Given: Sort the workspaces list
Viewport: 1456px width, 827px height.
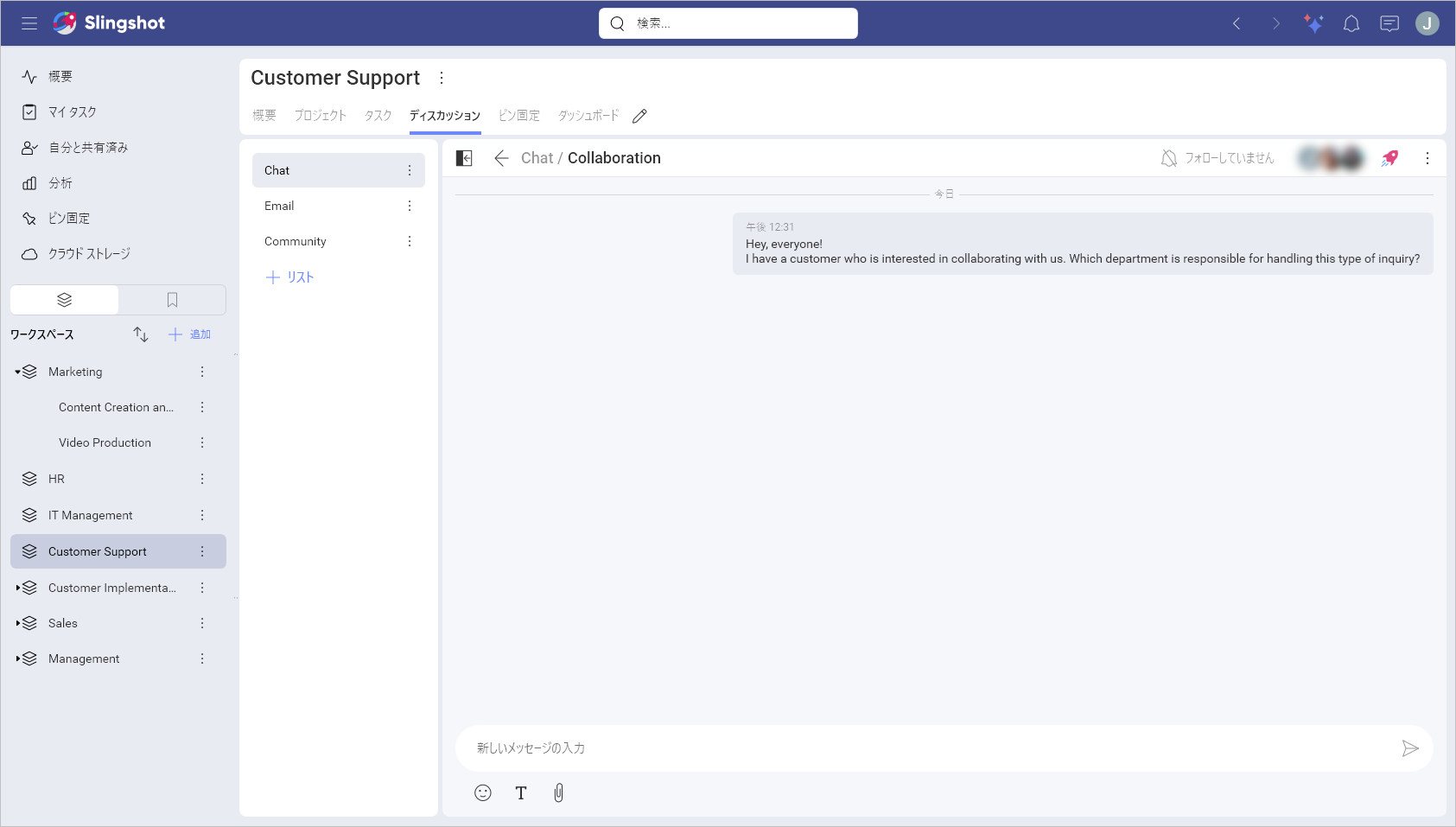Looking at the screenshot, I should point(141,334).
